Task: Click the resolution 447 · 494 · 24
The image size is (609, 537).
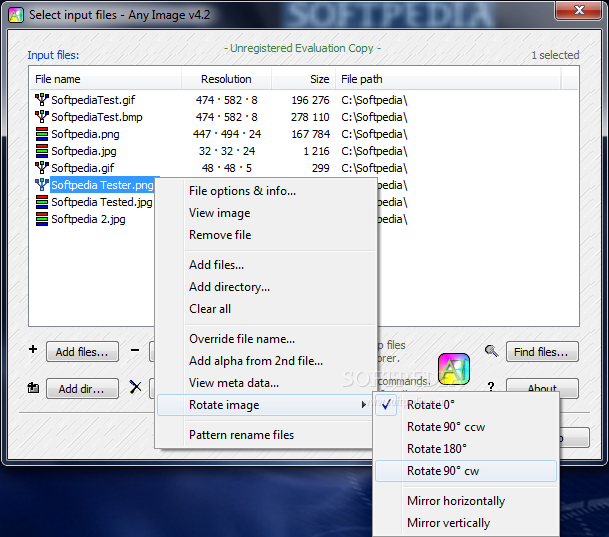Action: click(227, 134)
